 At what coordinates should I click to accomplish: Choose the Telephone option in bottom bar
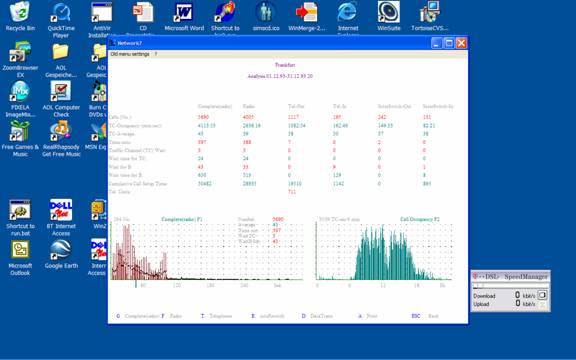point(216,316)
